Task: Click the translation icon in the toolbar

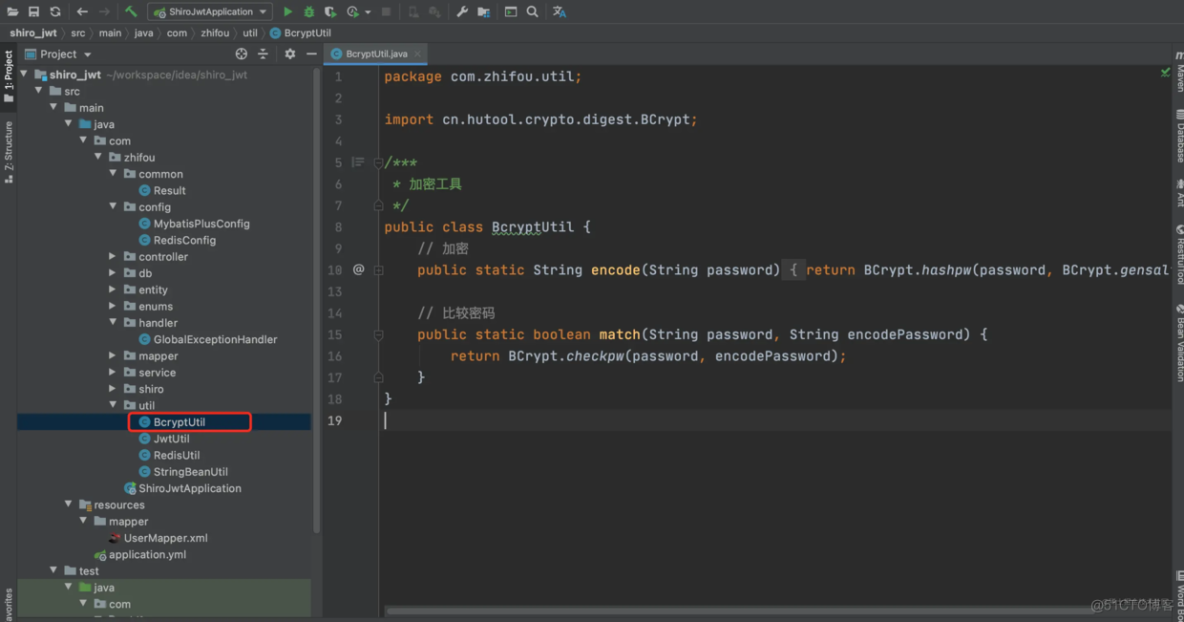Action: coord(559,11)
